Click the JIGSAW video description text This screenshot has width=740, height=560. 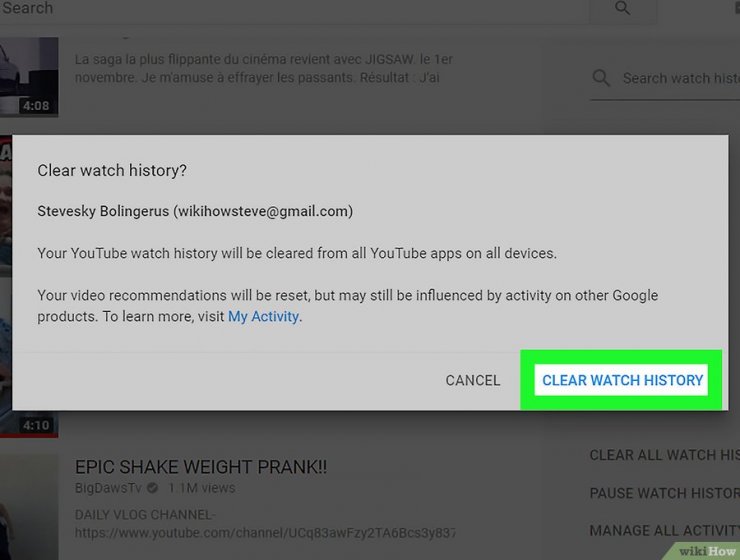[x=263, y=68]
